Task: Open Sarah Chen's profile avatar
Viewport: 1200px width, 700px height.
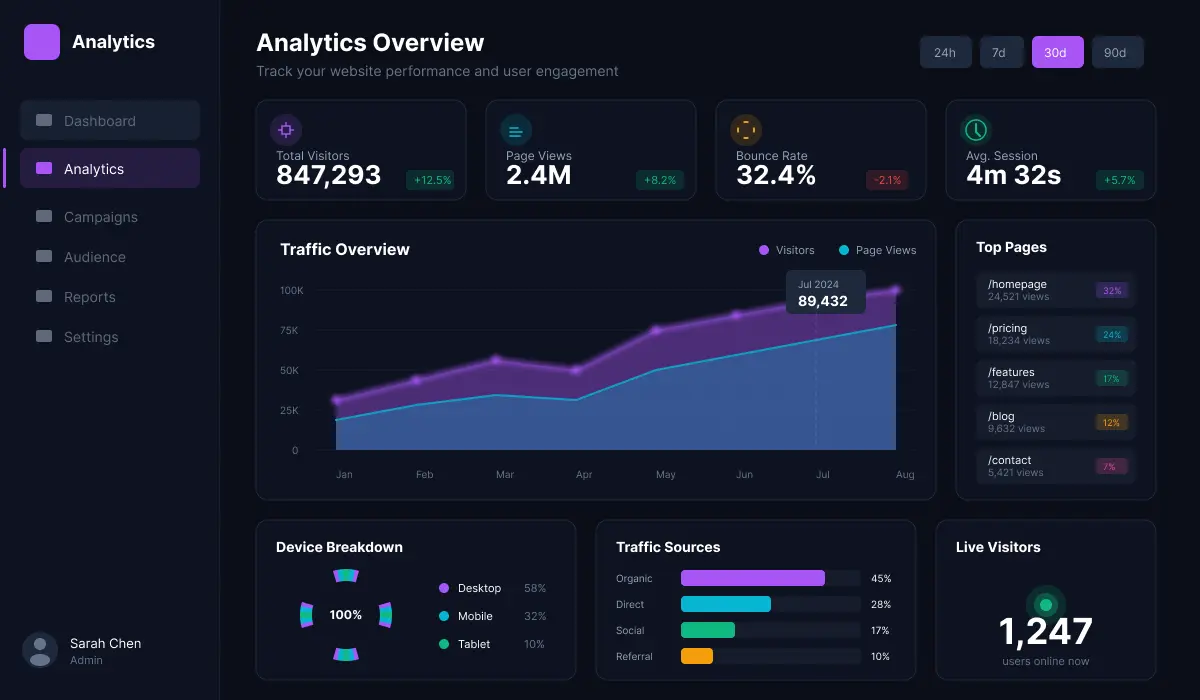Action: tap(40, 650)
